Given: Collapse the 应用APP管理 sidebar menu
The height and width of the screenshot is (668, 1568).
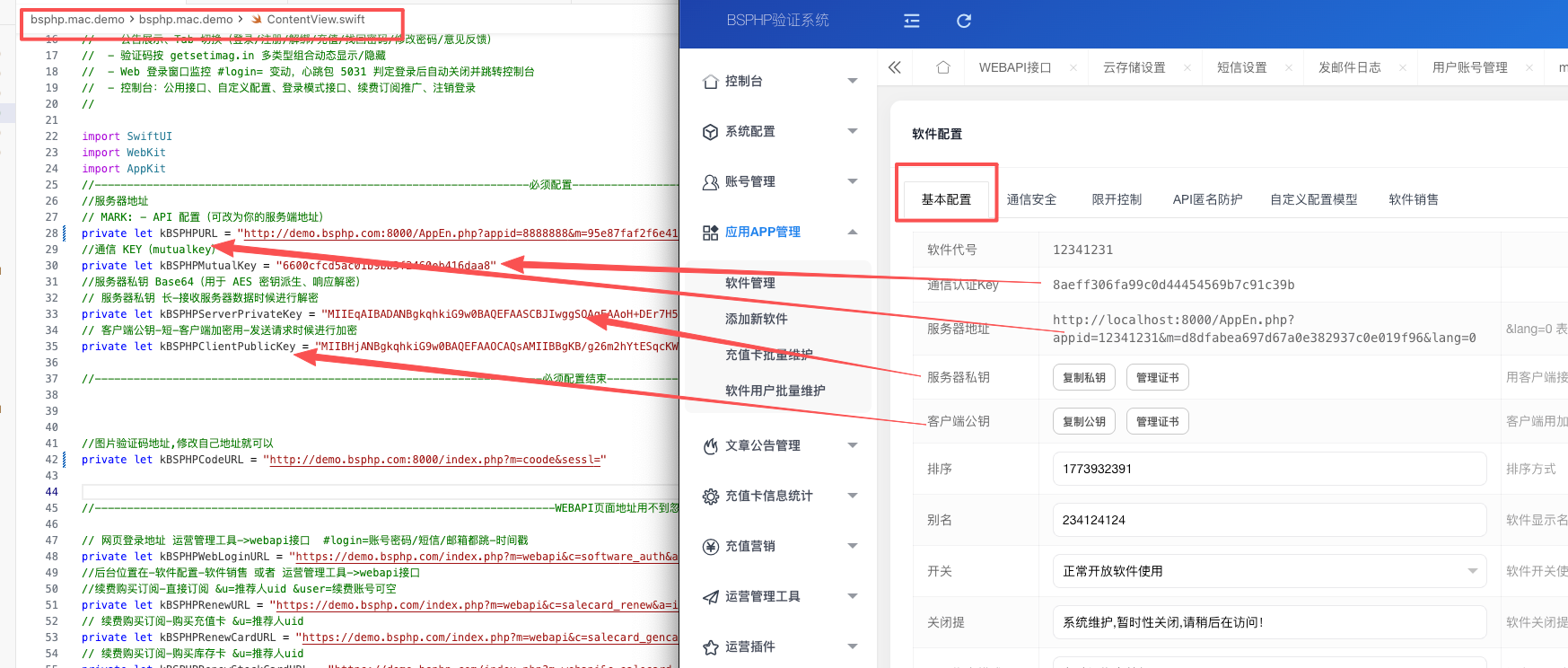Looking at the screenshot, I should click(853, 232).
